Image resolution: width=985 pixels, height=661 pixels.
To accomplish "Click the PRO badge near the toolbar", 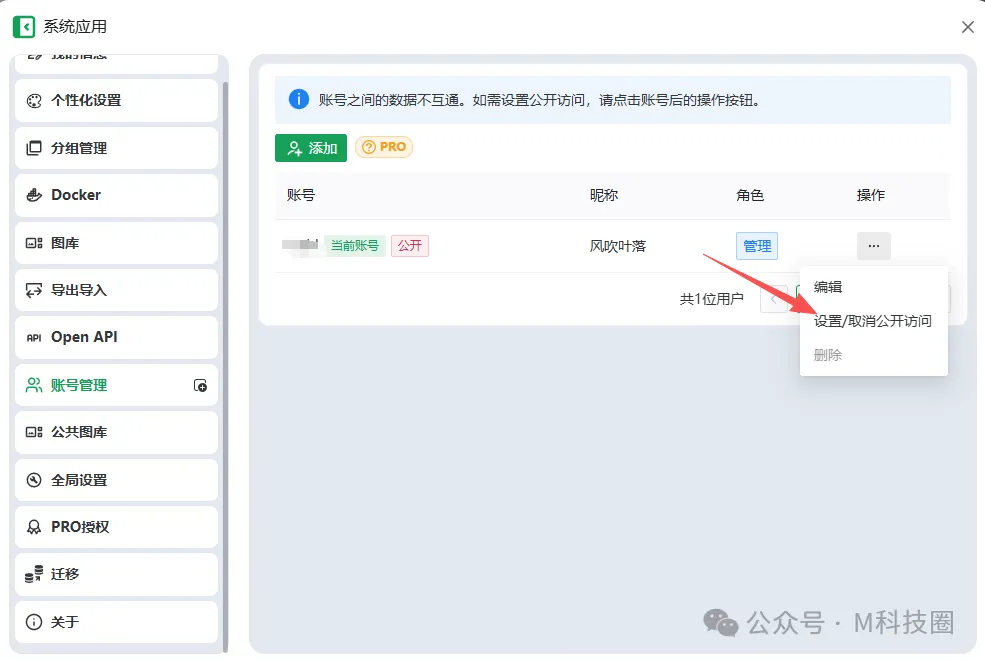I will (384, 147).
